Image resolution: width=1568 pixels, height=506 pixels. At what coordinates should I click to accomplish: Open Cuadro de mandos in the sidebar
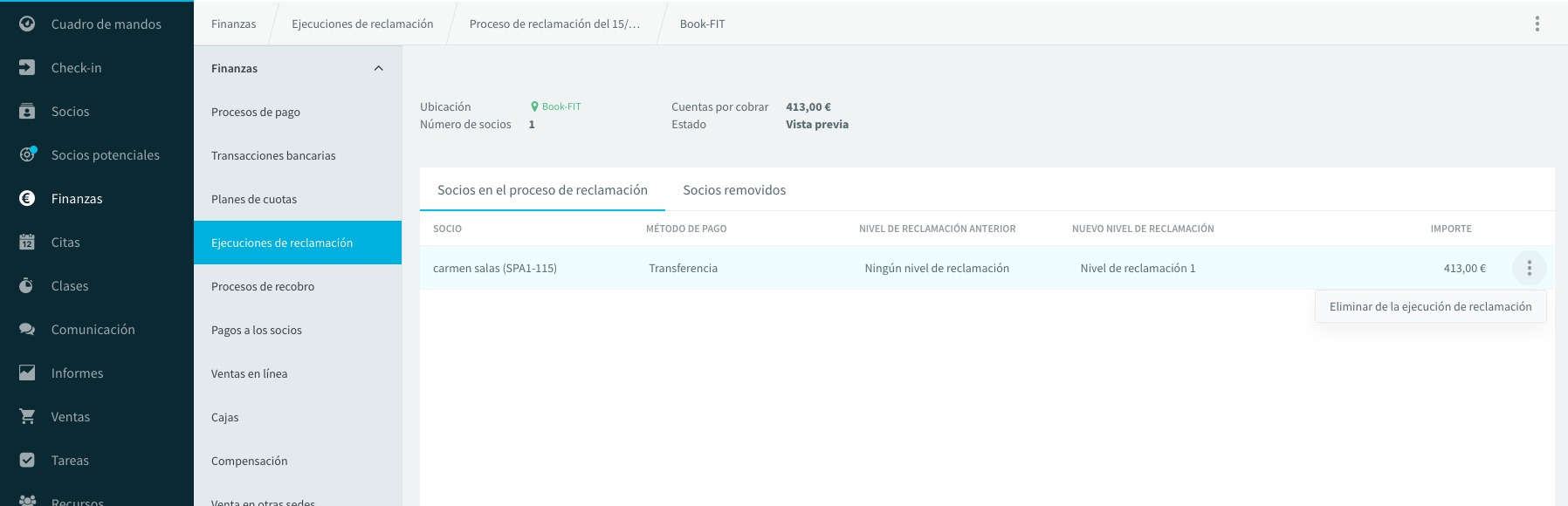point(107,24)
